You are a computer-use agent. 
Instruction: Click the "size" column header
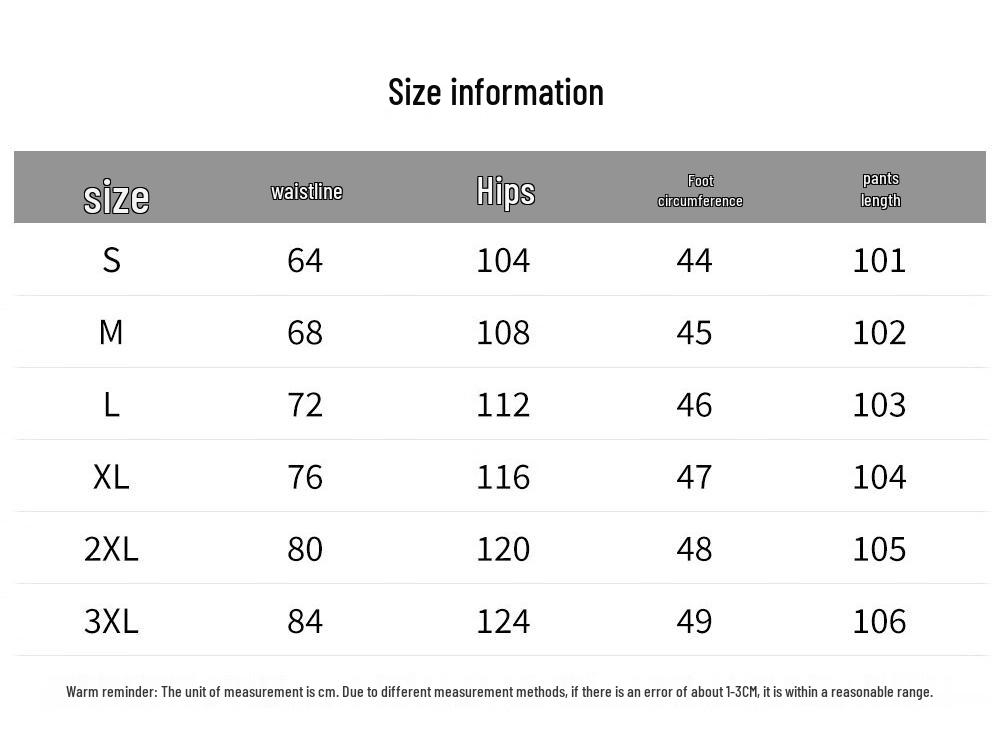point(116,197)
